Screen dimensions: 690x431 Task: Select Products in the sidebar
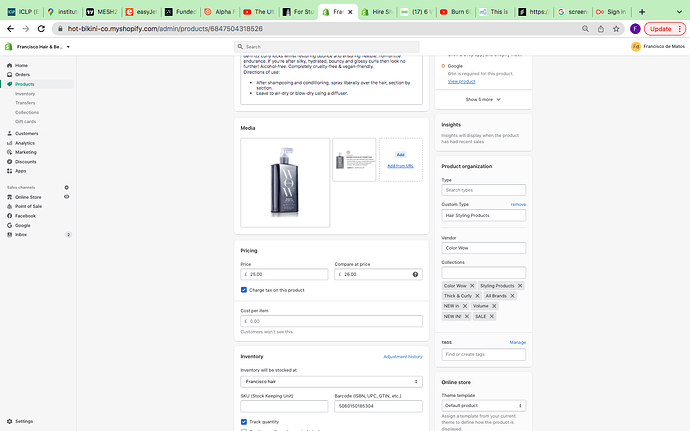click(25, 84)
